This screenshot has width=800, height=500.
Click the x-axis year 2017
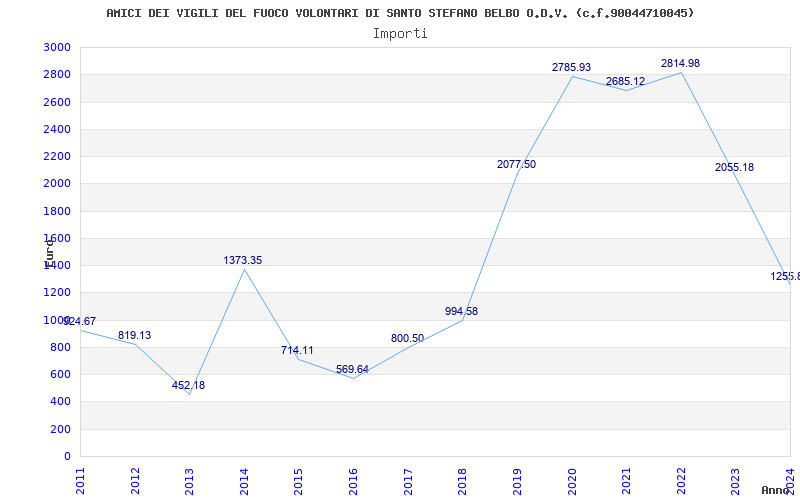tap(408, 481)
